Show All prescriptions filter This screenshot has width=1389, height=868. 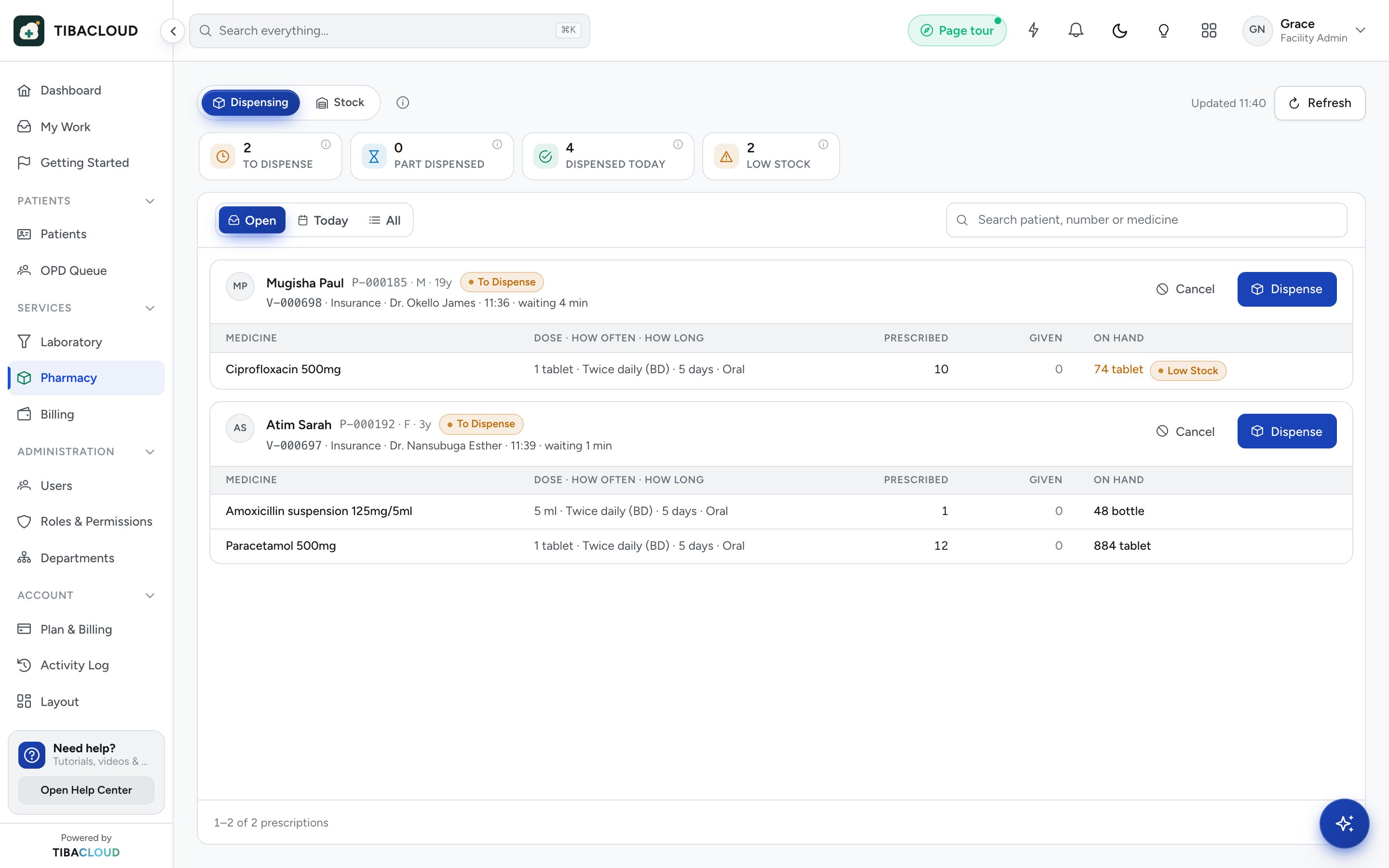[x=384, y=220]
